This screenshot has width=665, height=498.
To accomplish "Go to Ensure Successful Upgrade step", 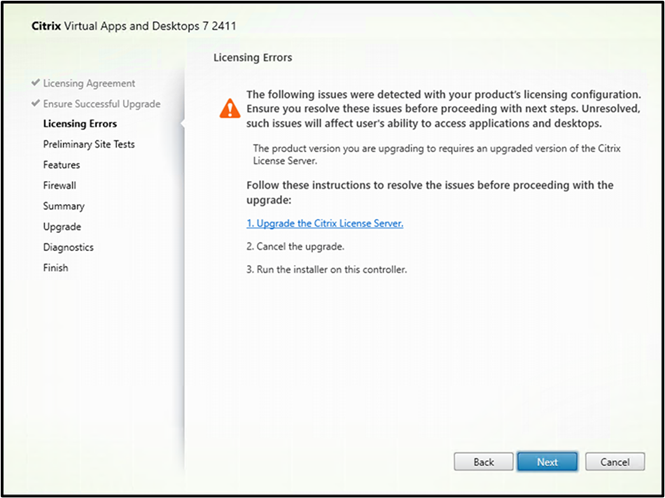I will pyautogui.click(x=101, y=104).
